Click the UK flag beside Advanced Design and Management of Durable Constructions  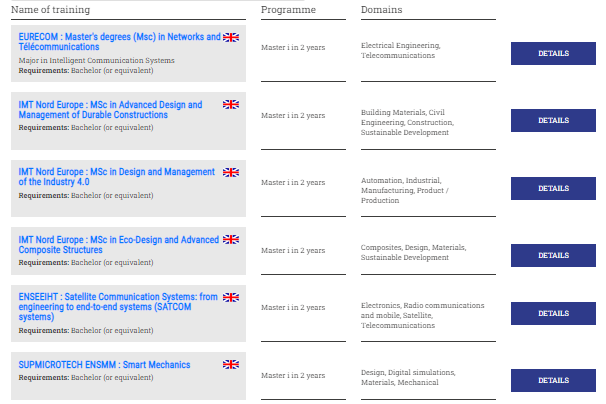231,104
